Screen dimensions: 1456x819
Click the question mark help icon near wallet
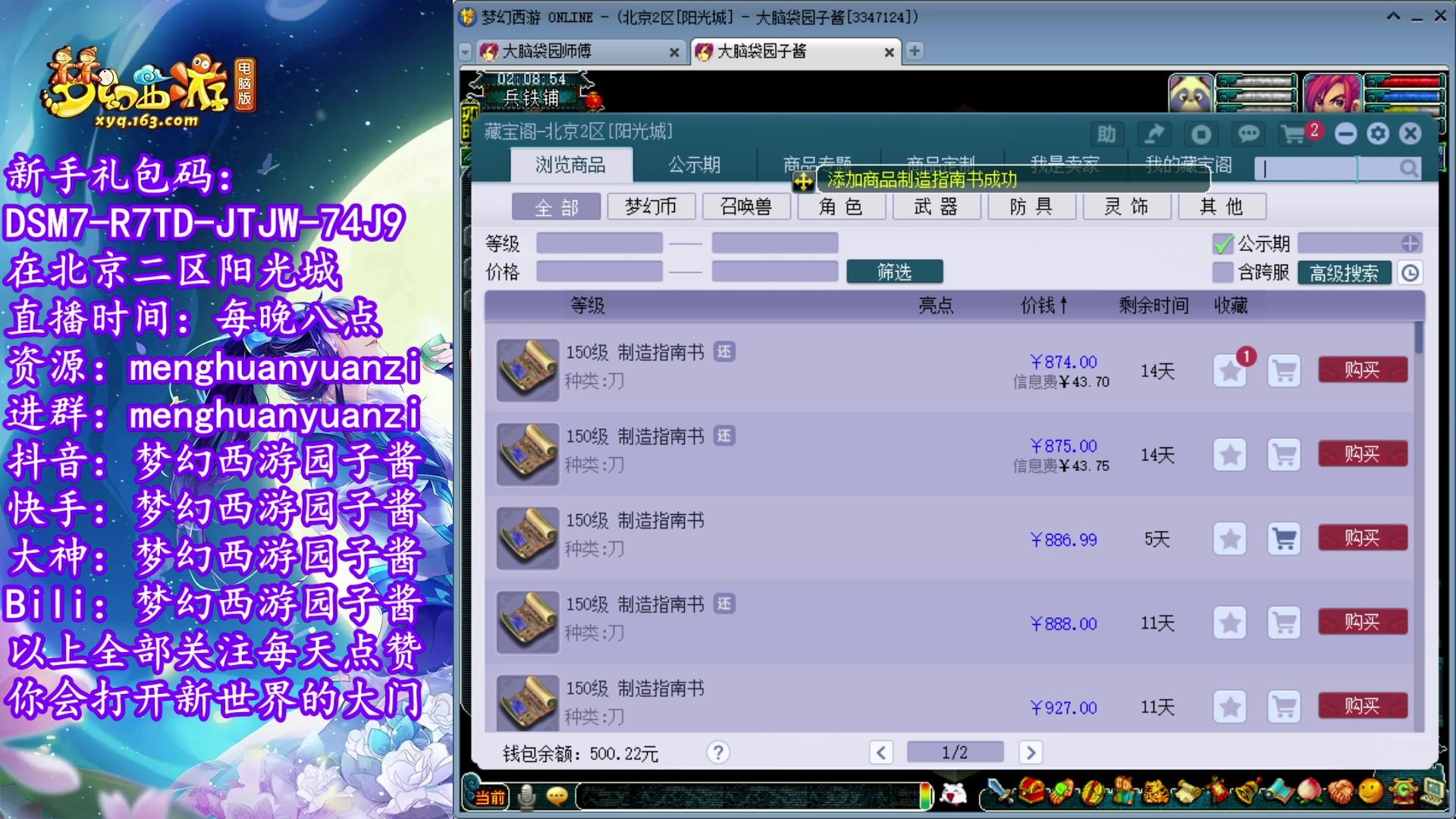717,752
